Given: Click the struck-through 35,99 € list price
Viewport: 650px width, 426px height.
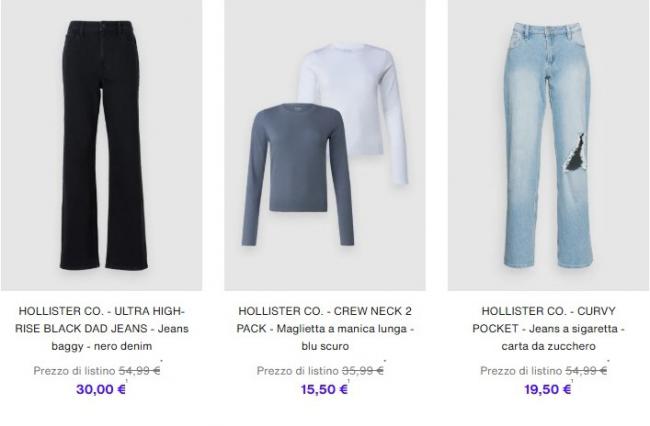Looking at the screenshot, I should 363,370.
